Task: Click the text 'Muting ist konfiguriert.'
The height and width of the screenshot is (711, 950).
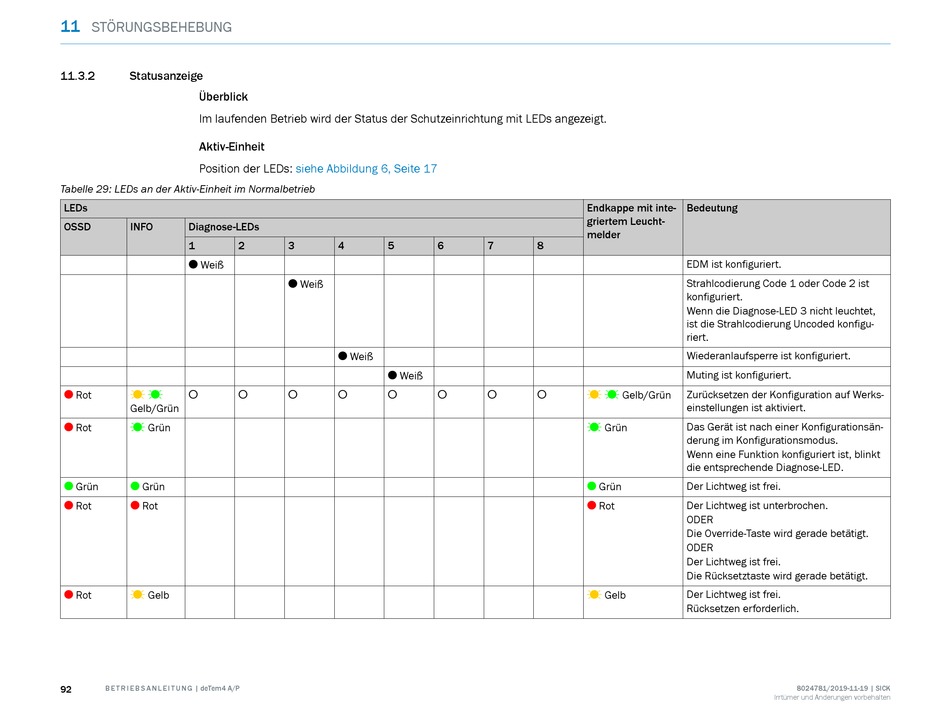Action: tap(739, 375)
